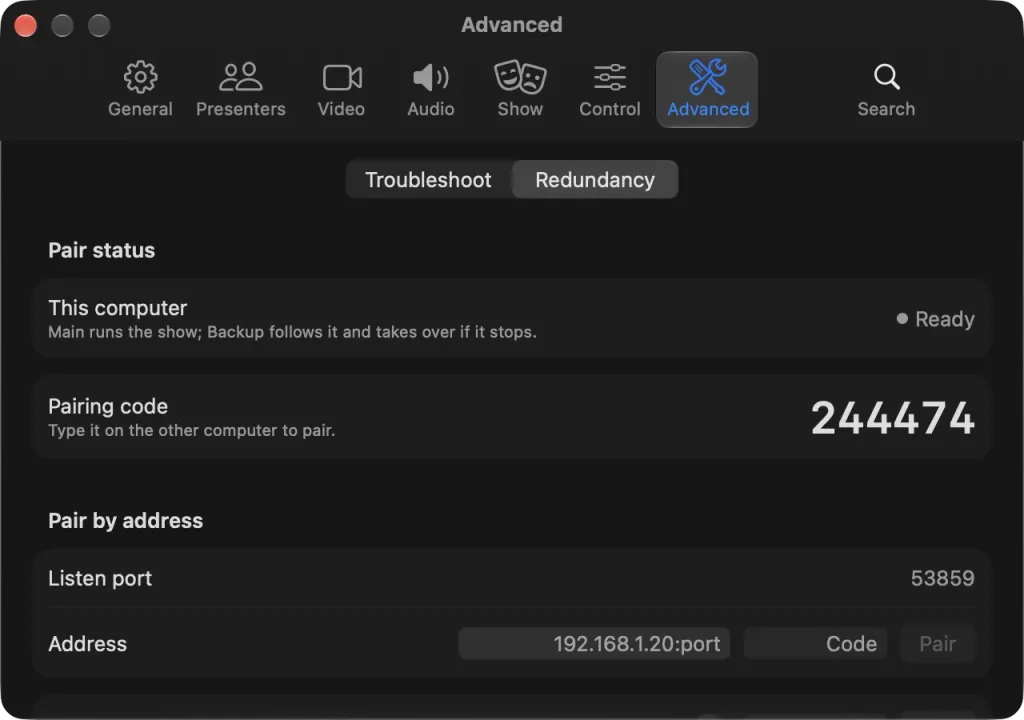Focus the Address field showing 192.168.1.20:port
1024x720 pixels.
point(594,644)
